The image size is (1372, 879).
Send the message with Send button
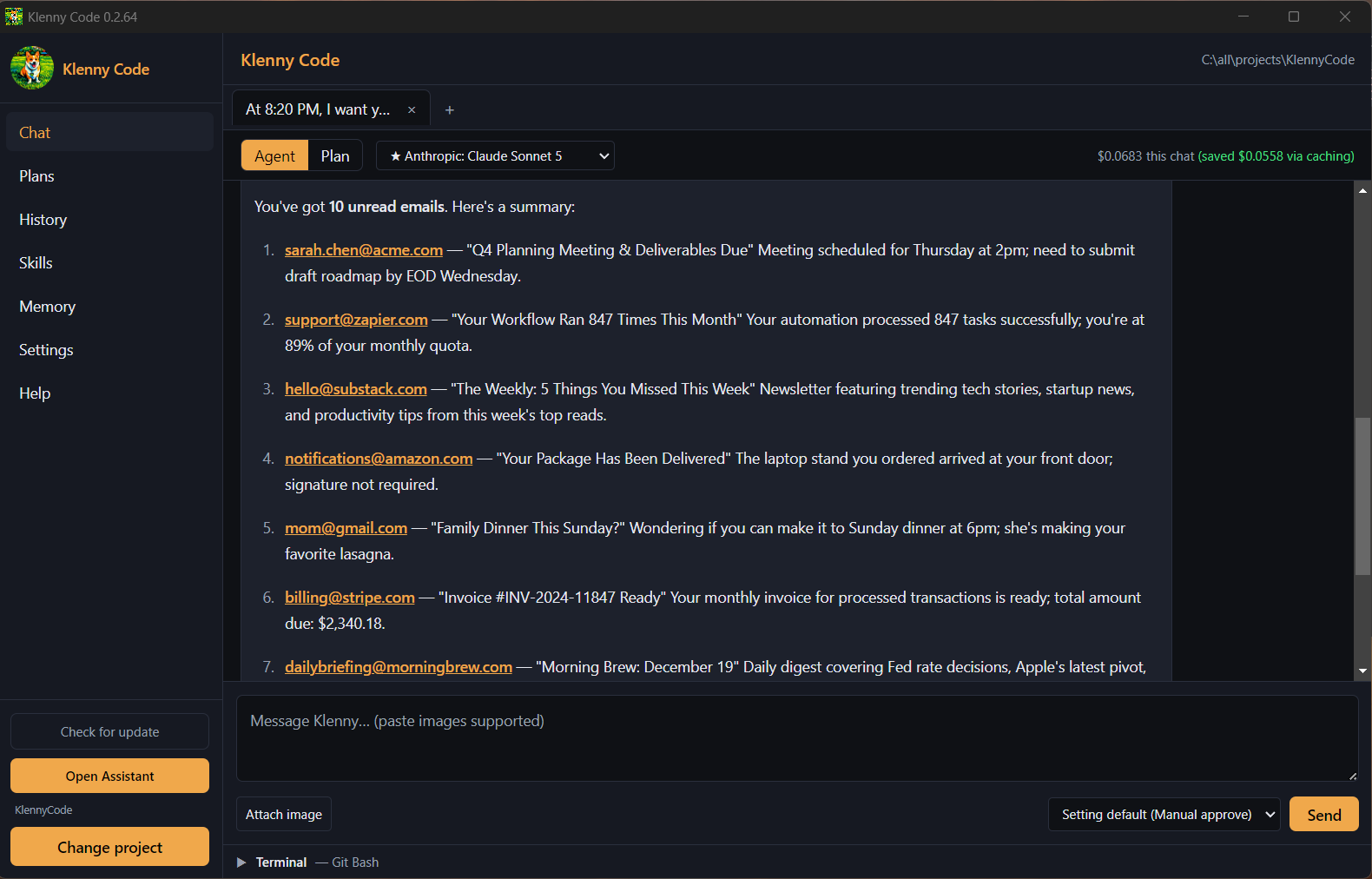coord(1324,815)
